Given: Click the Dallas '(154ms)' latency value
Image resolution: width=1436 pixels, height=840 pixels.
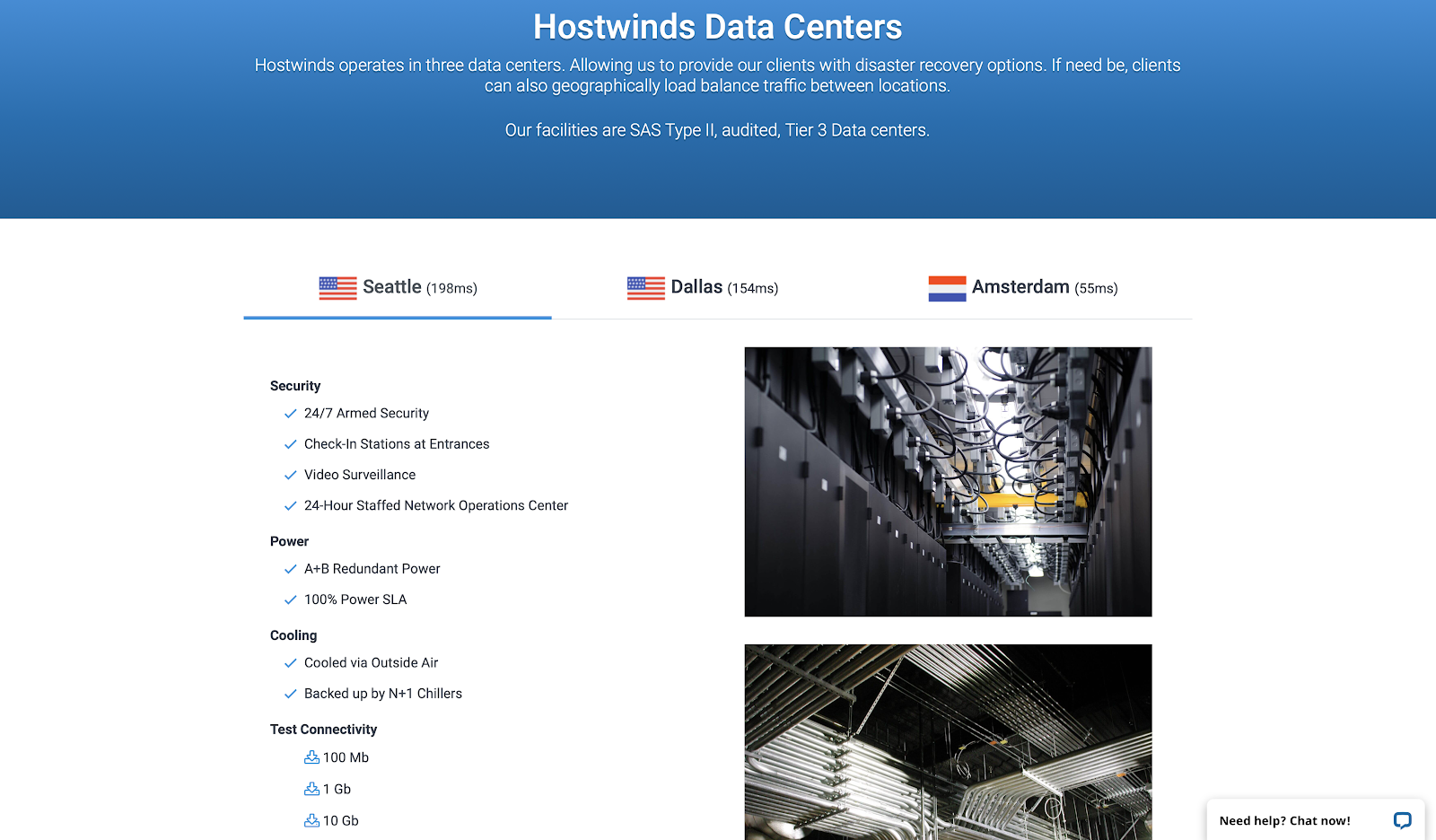Looking at the screenshot, I should pyautogui.click(x=753, y=288).
